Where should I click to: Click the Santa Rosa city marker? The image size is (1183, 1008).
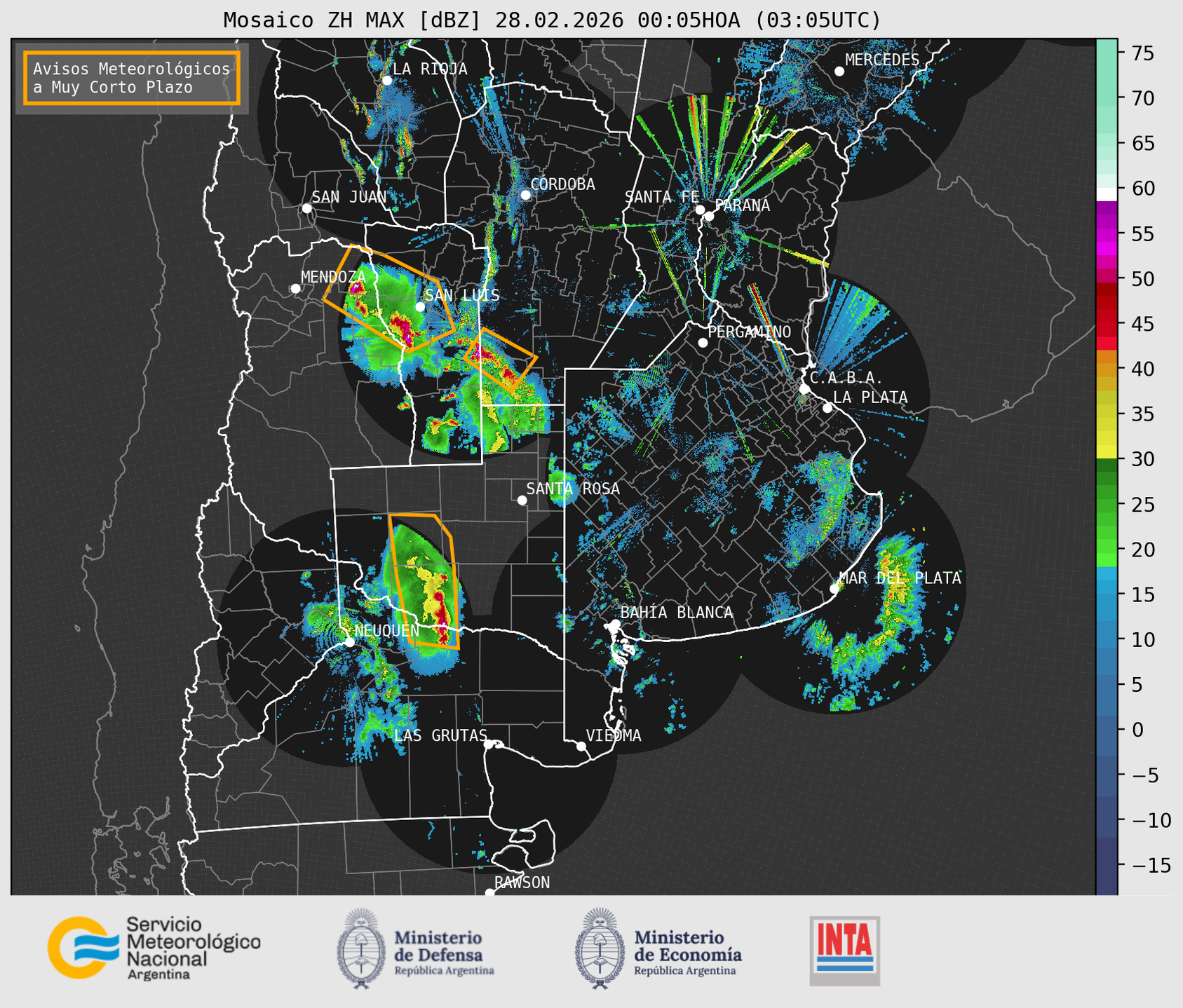tap(522, 500)
